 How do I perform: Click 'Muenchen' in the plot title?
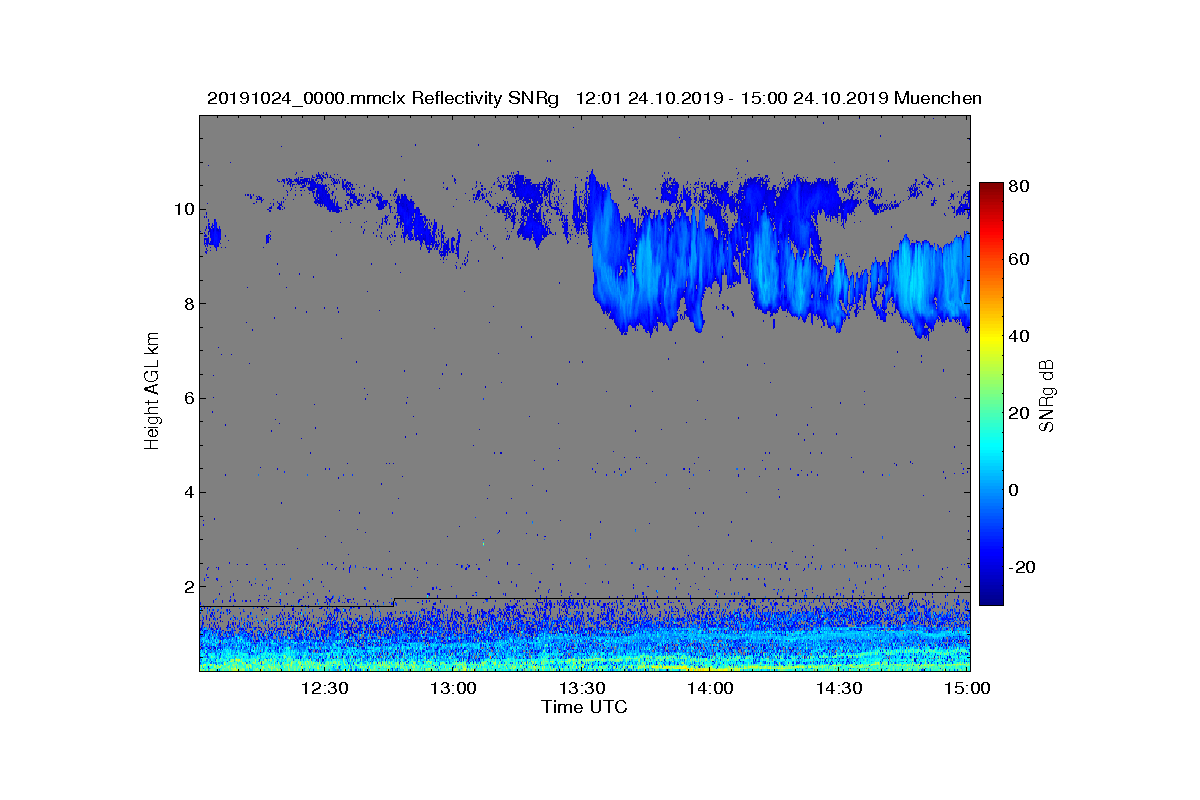coord(938,98)
